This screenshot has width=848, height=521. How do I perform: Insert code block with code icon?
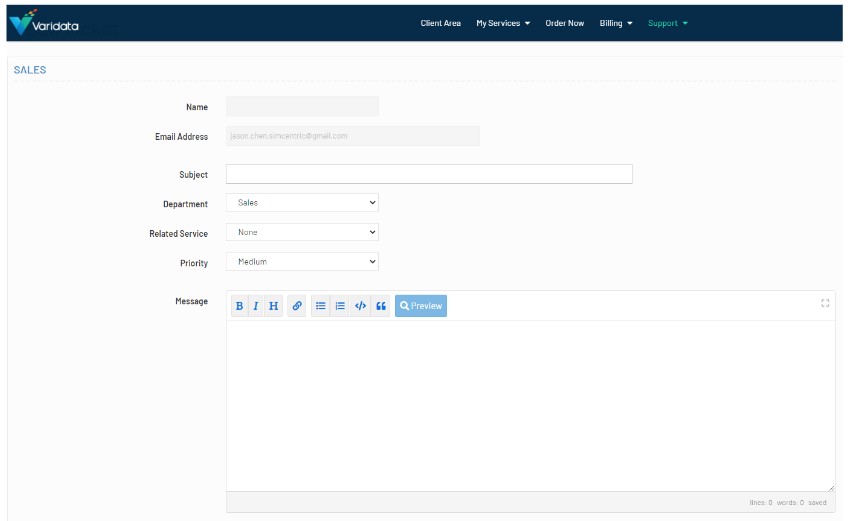point(360,306)
